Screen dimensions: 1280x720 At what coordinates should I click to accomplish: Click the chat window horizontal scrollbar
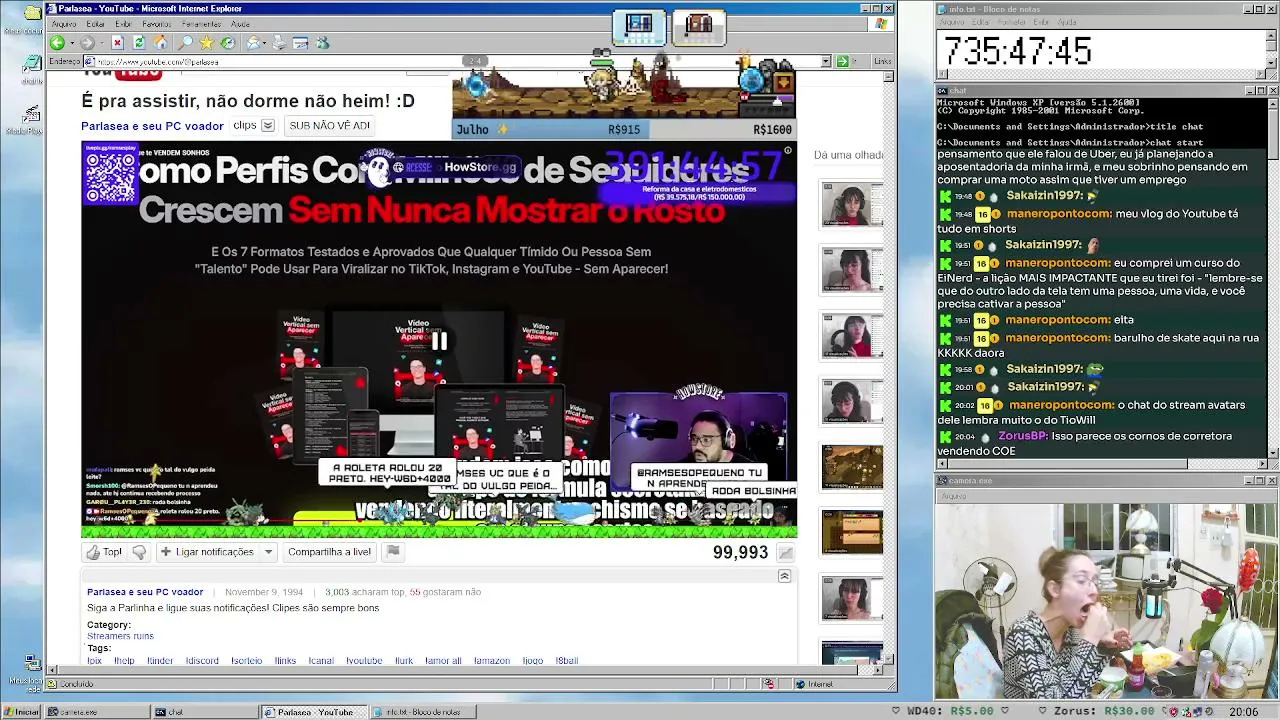tap(1101, 464)
